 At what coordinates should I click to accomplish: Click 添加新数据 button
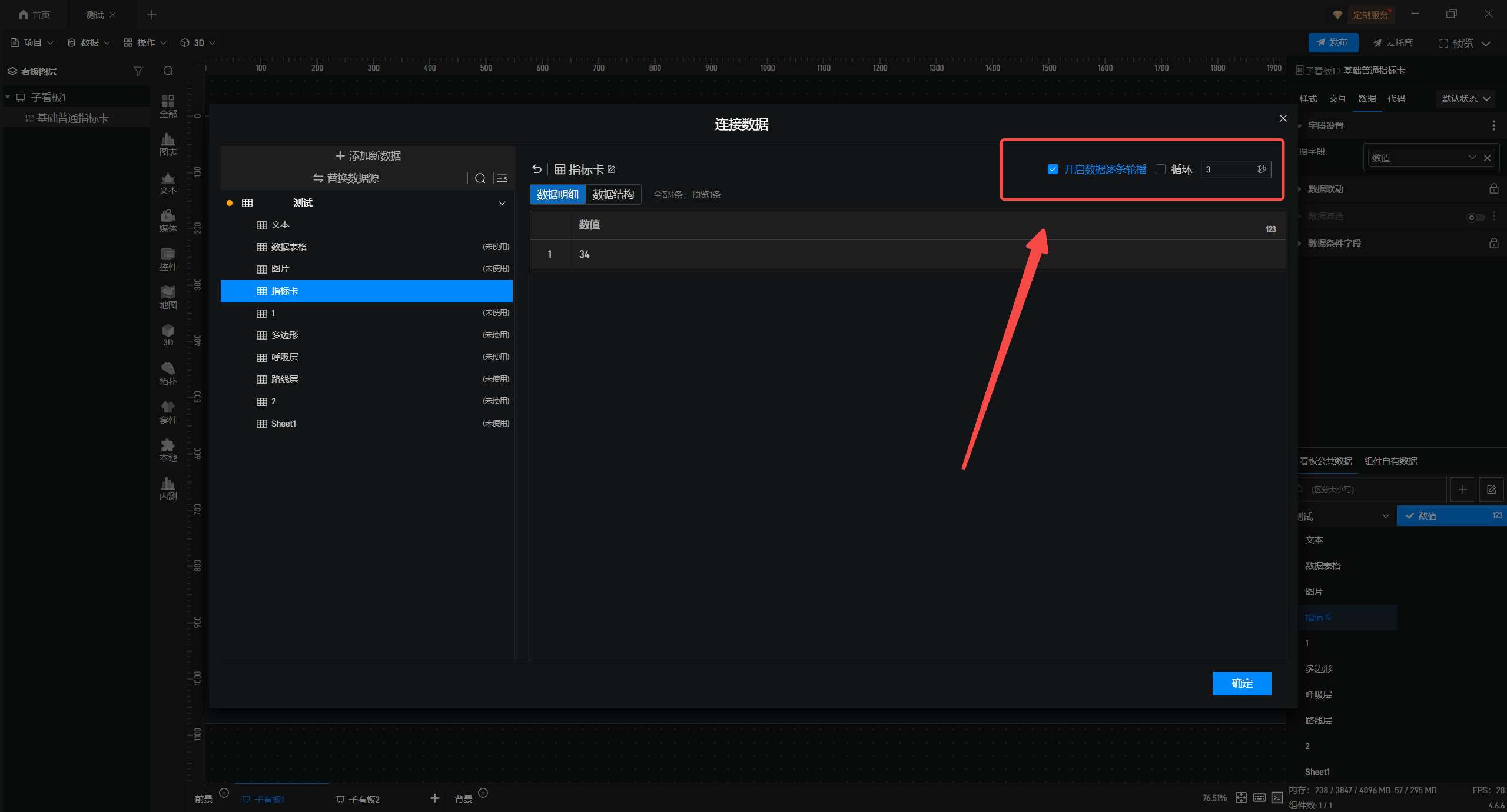(368, 156)
